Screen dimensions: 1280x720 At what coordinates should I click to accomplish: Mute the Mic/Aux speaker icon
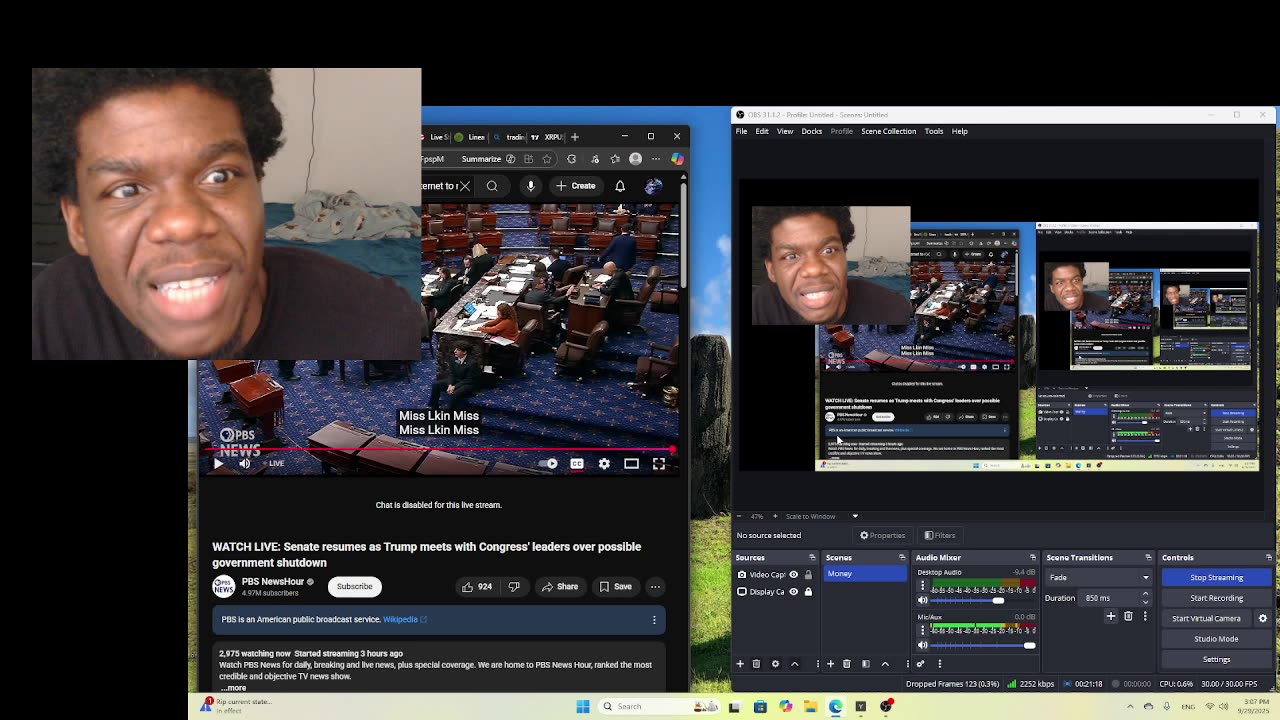pyautogui.click(x=922, y=645)
